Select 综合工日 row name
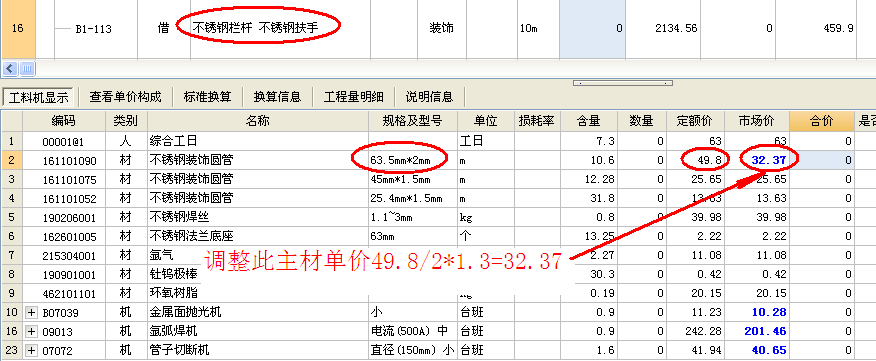This screenshot has height=361, width=876. [x=173, y=141]
